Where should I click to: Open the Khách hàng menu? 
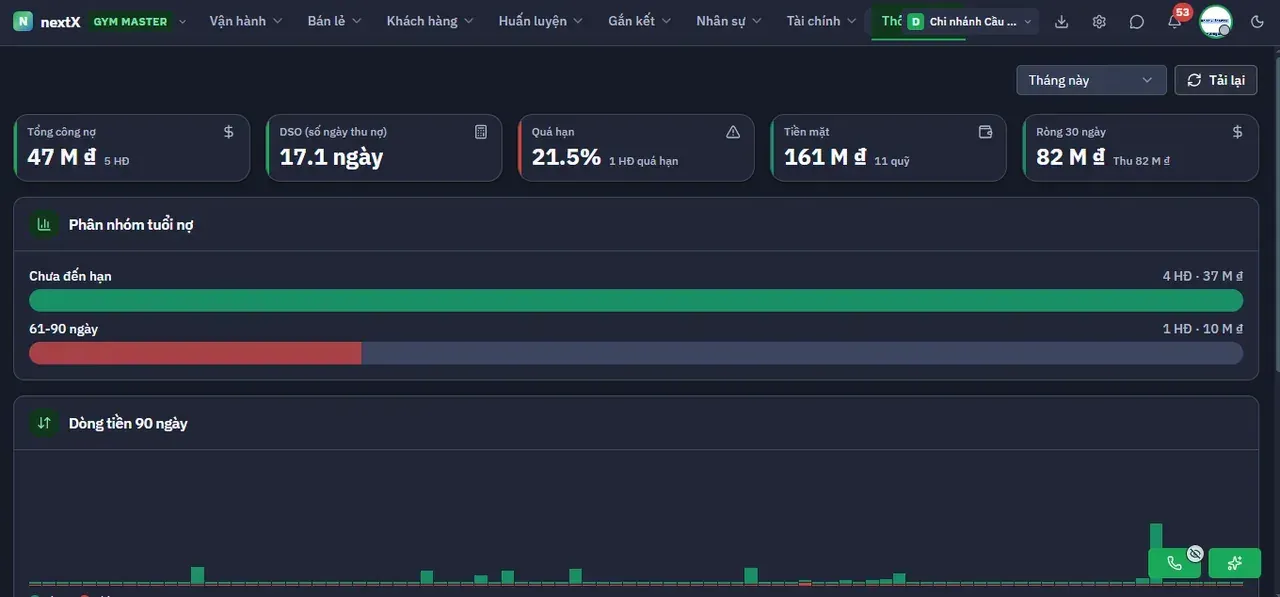(430, 21)
